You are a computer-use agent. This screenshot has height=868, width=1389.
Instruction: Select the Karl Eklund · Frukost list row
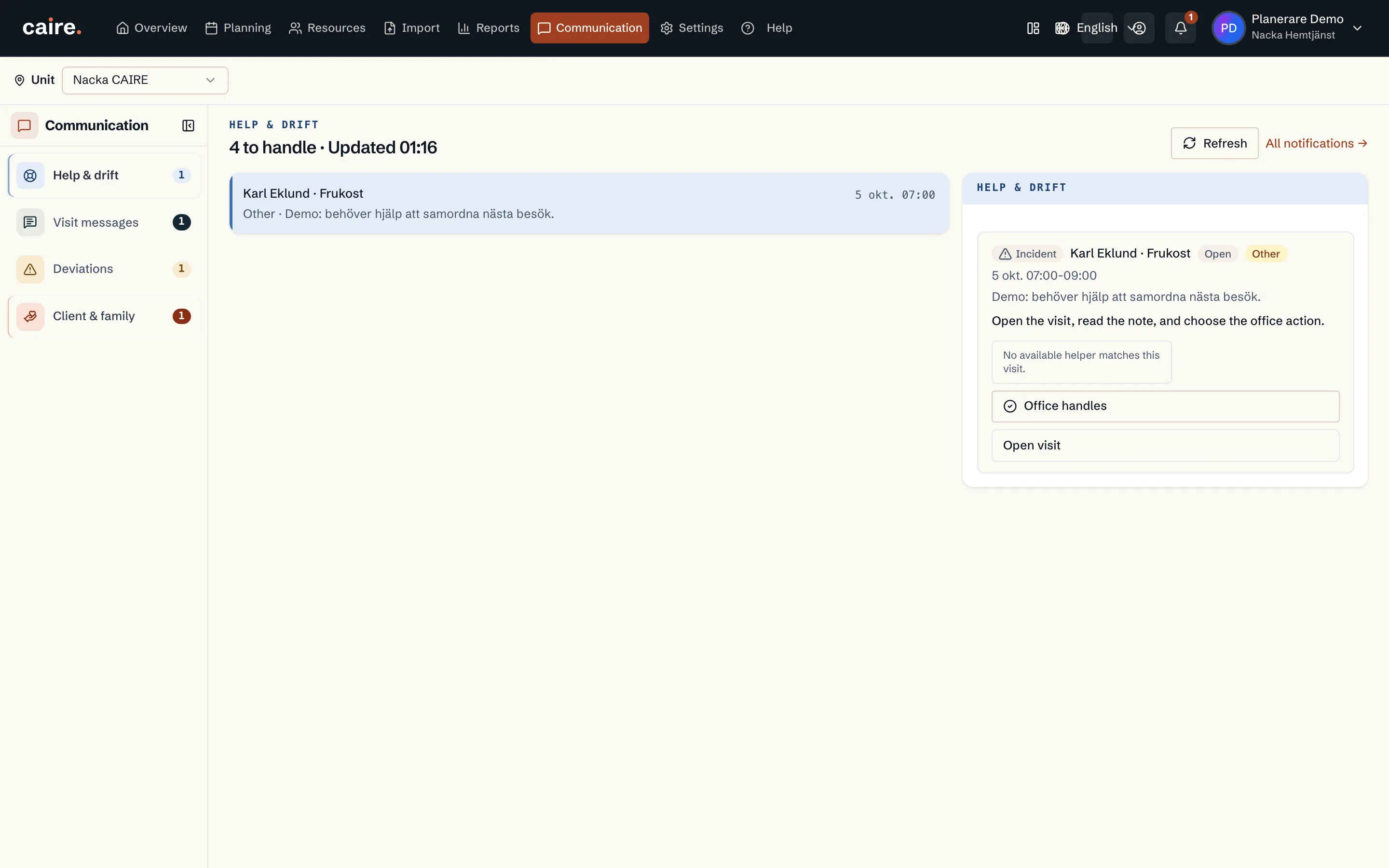tap(589, 204)
